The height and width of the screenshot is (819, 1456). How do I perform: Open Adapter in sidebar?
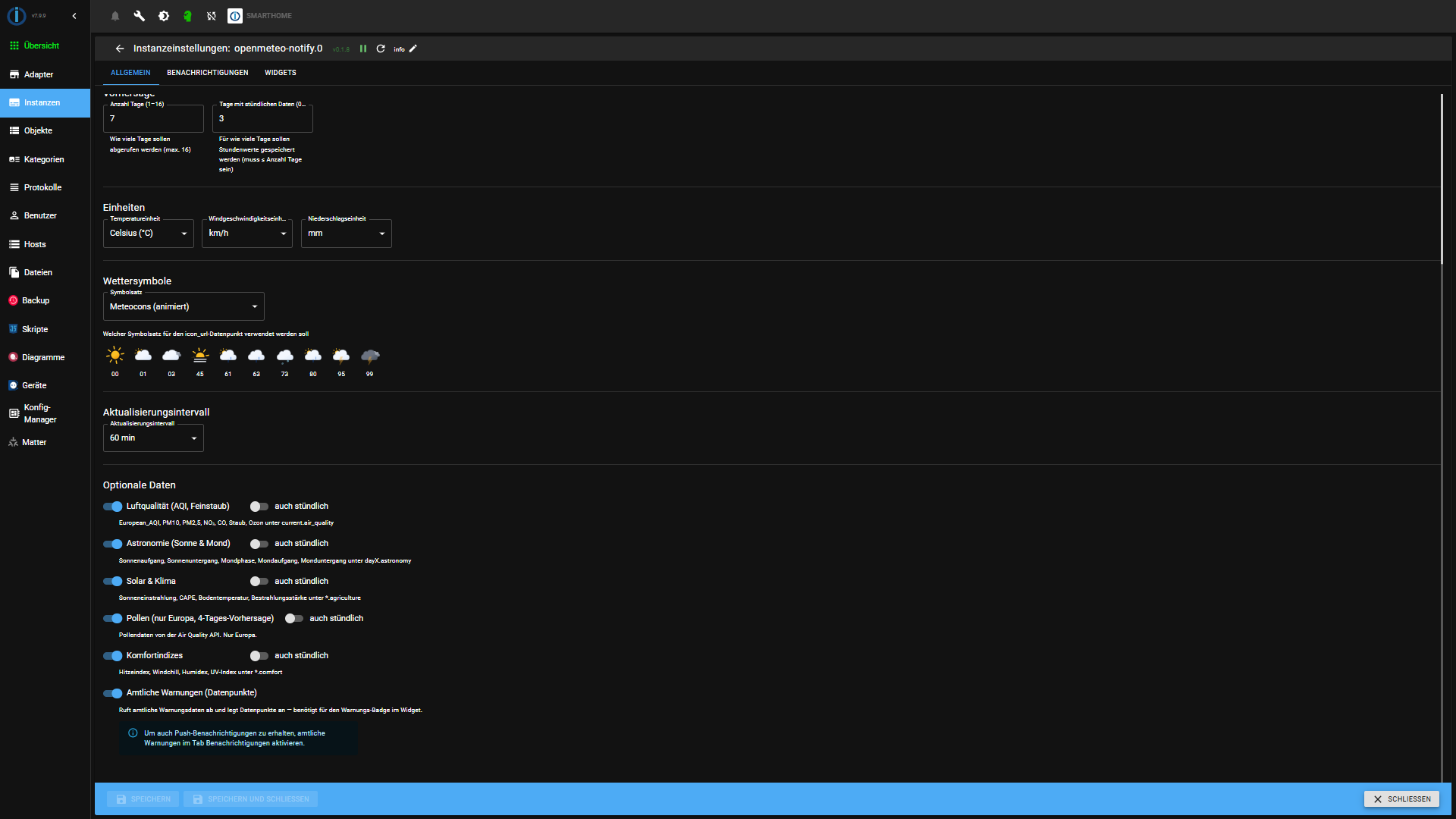tap(45, 74)
